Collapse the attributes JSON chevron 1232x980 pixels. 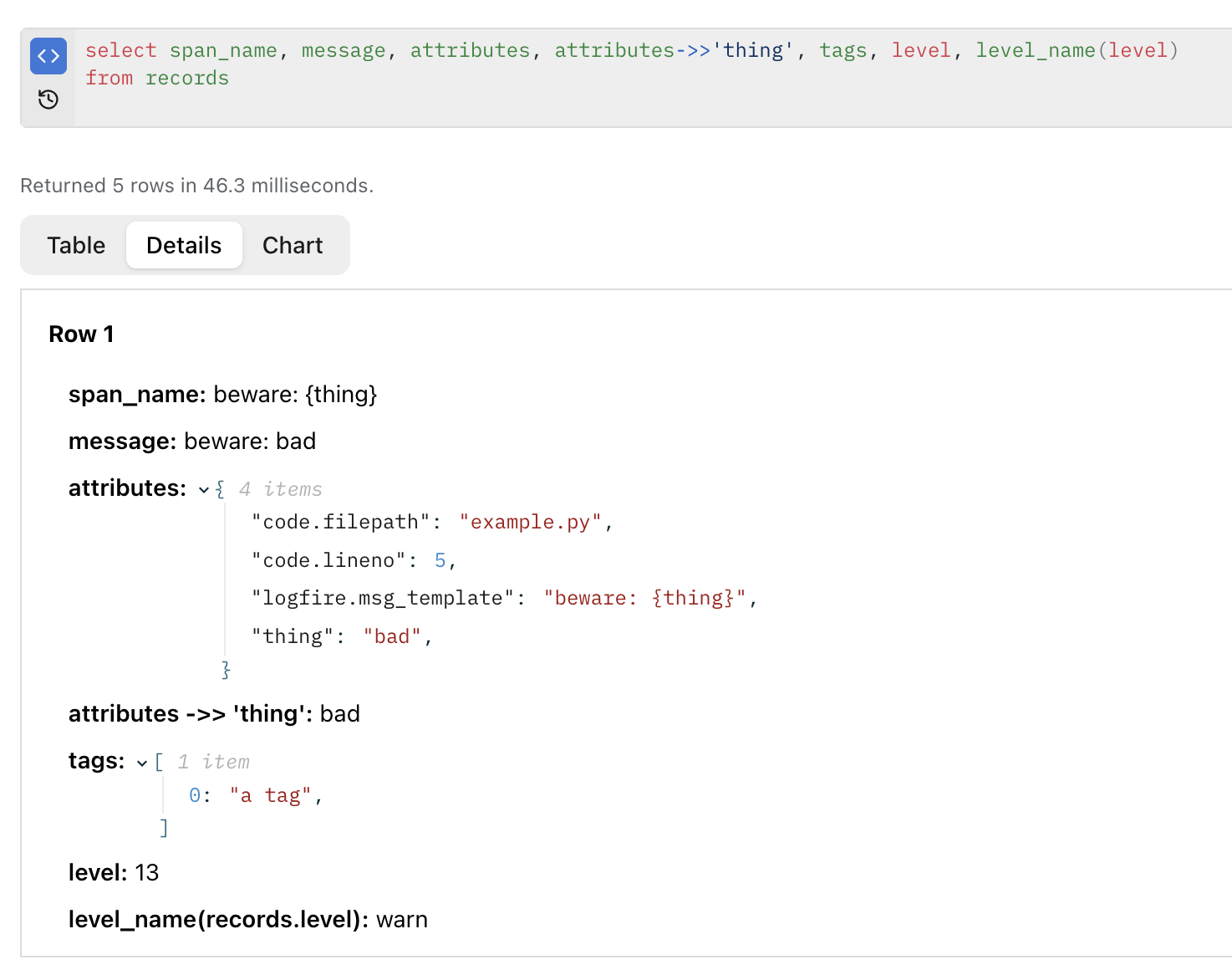pos(204,490)
